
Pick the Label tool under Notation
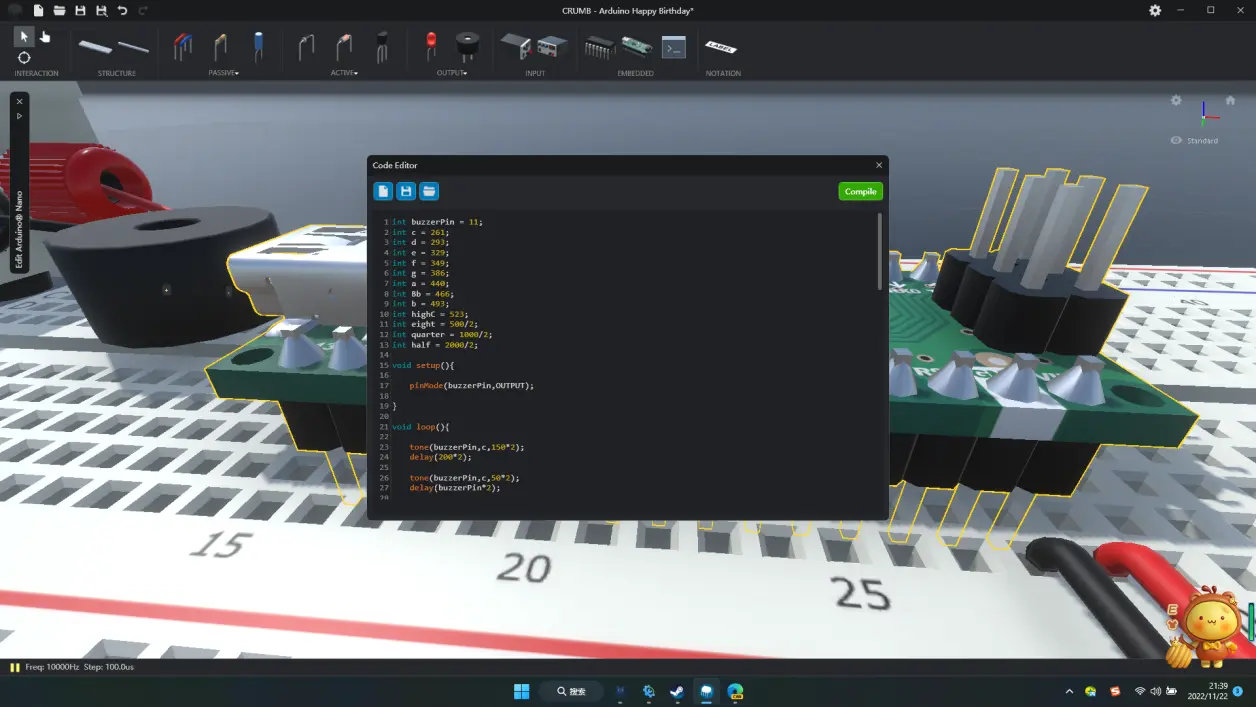[721, 47]
